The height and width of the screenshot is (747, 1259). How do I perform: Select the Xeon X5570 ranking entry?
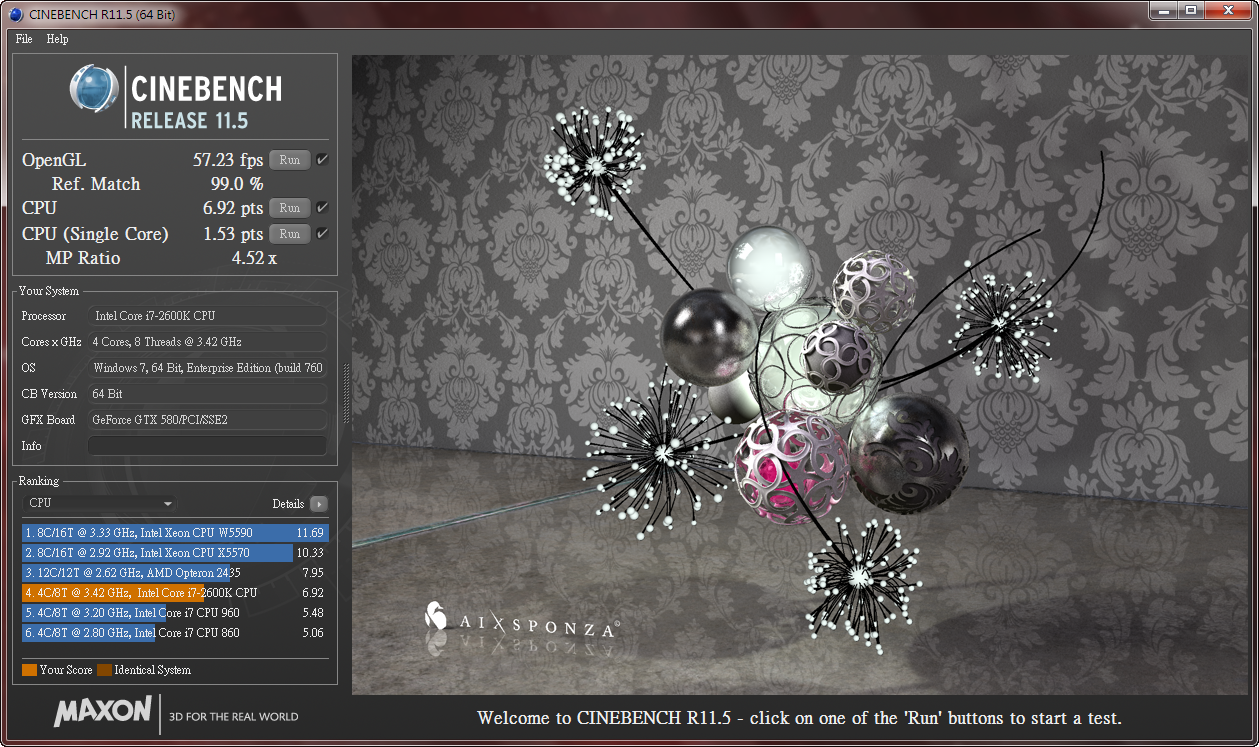[175, 553]
